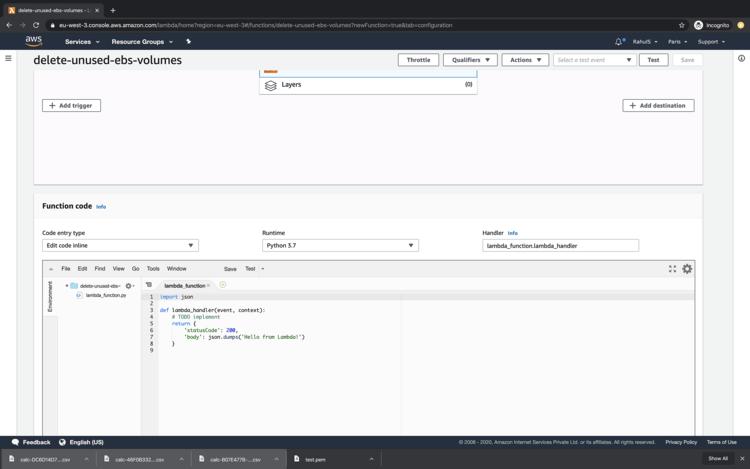Click the AWS logo home icon
Image resolution: width=750 pixels, height=469 pixels.
tap(33, 41)
